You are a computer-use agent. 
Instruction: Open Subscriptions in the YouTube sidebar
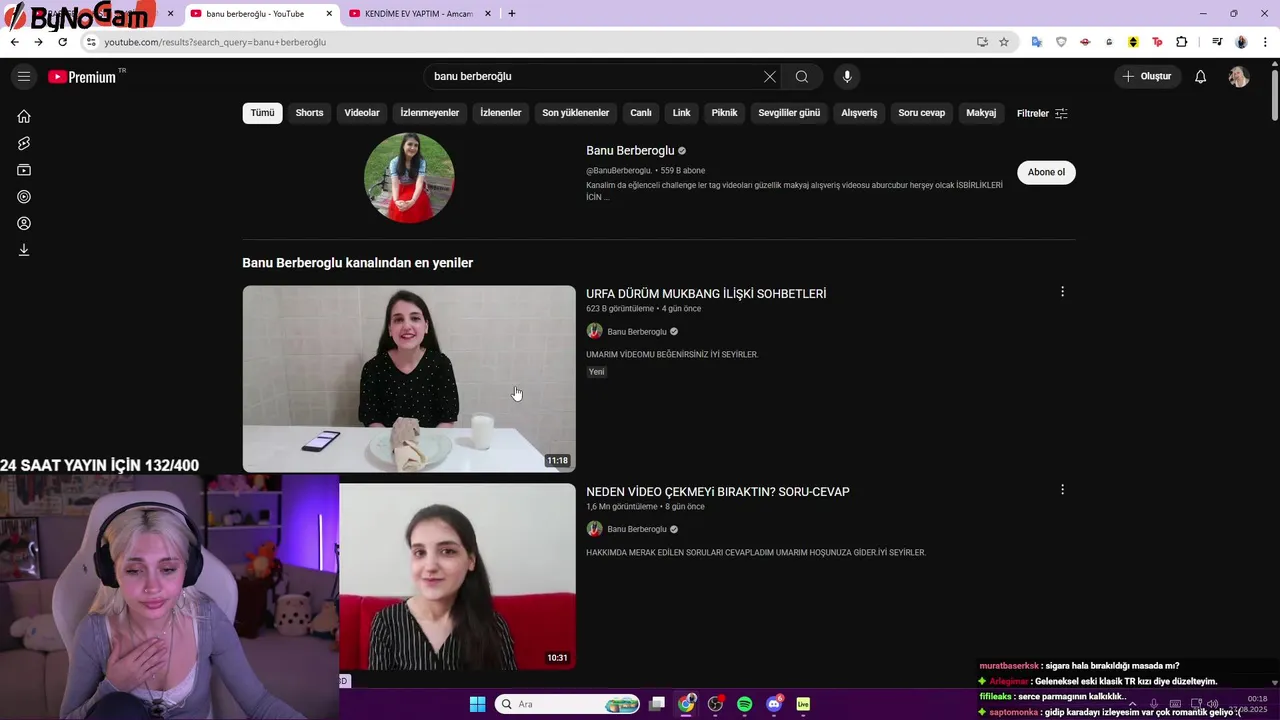tap(24, 170)
